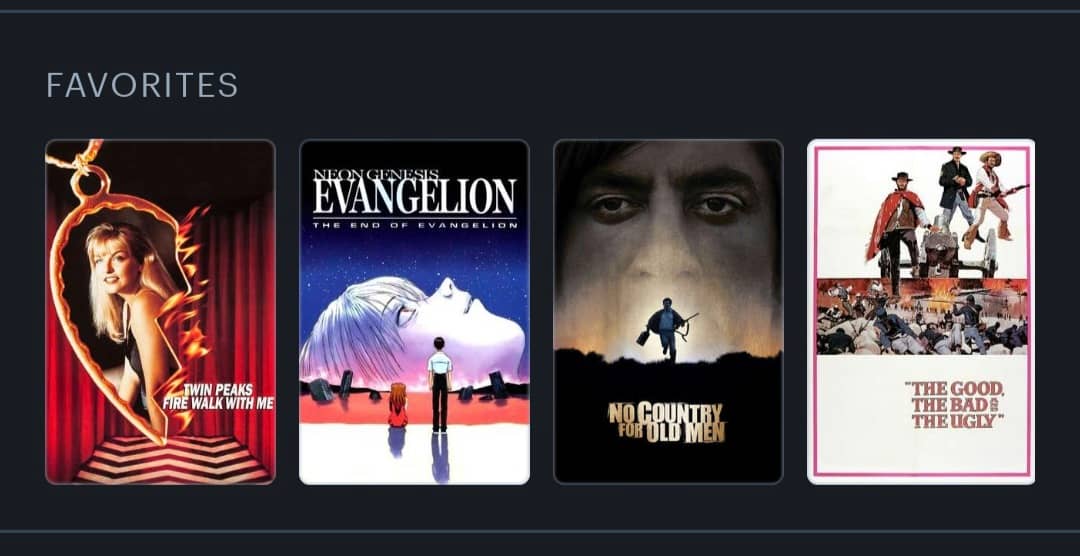
Task: Click the staring eyes on No Country poster
Action: (x=667, y=205)
